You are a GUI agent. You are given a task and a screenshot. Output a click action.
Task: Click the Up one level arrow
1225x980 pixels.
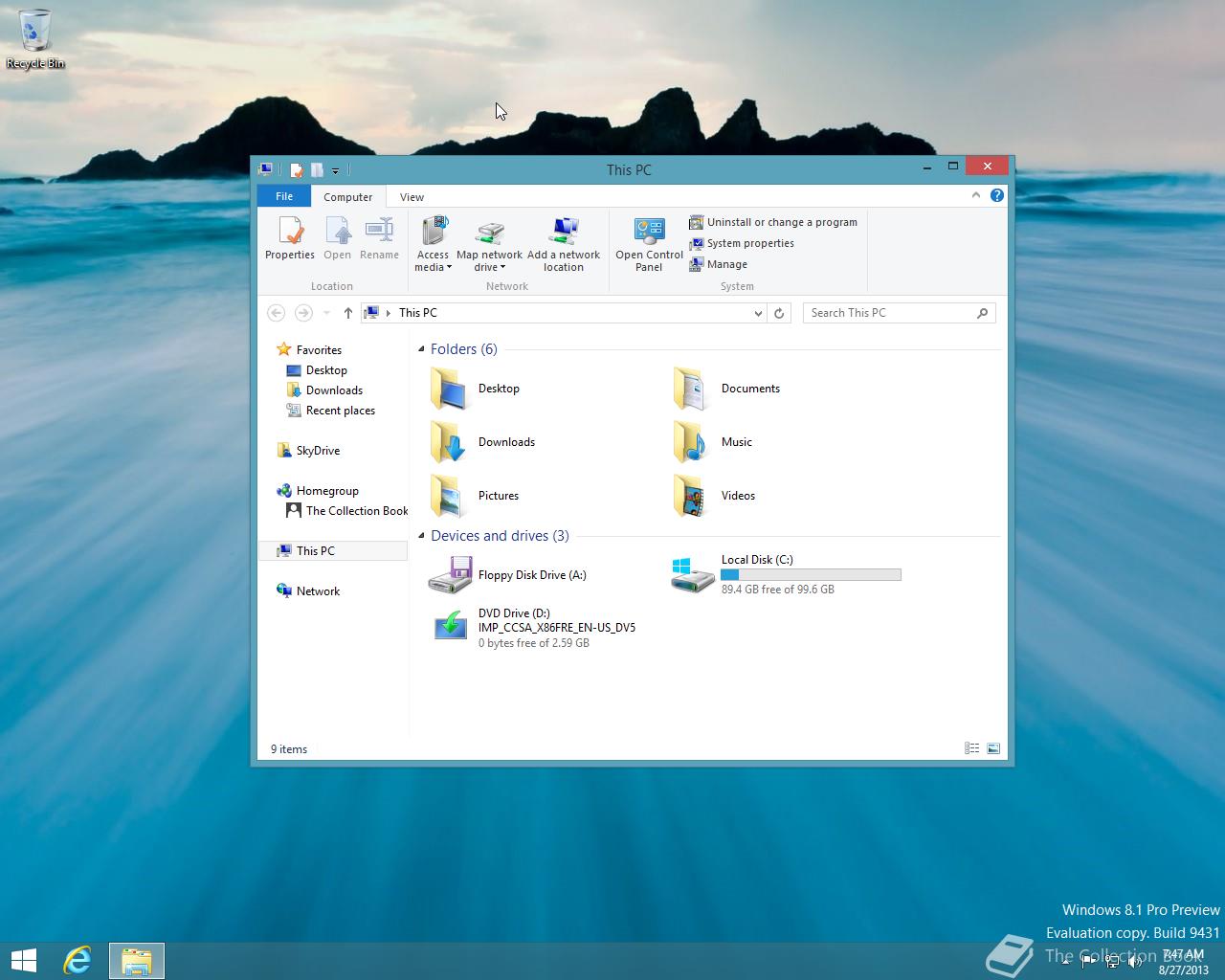[x=348, y=313]
